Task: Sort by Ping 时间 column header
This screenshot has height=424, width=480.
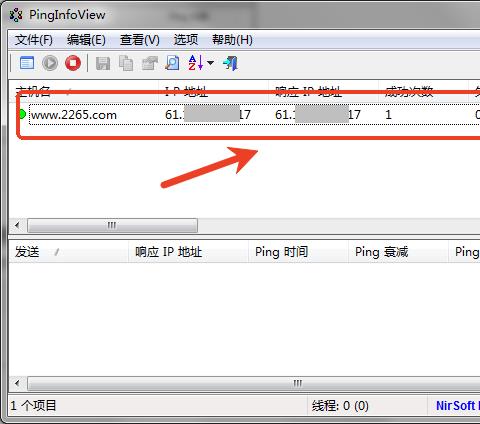Action: click(x=298, y=252)
